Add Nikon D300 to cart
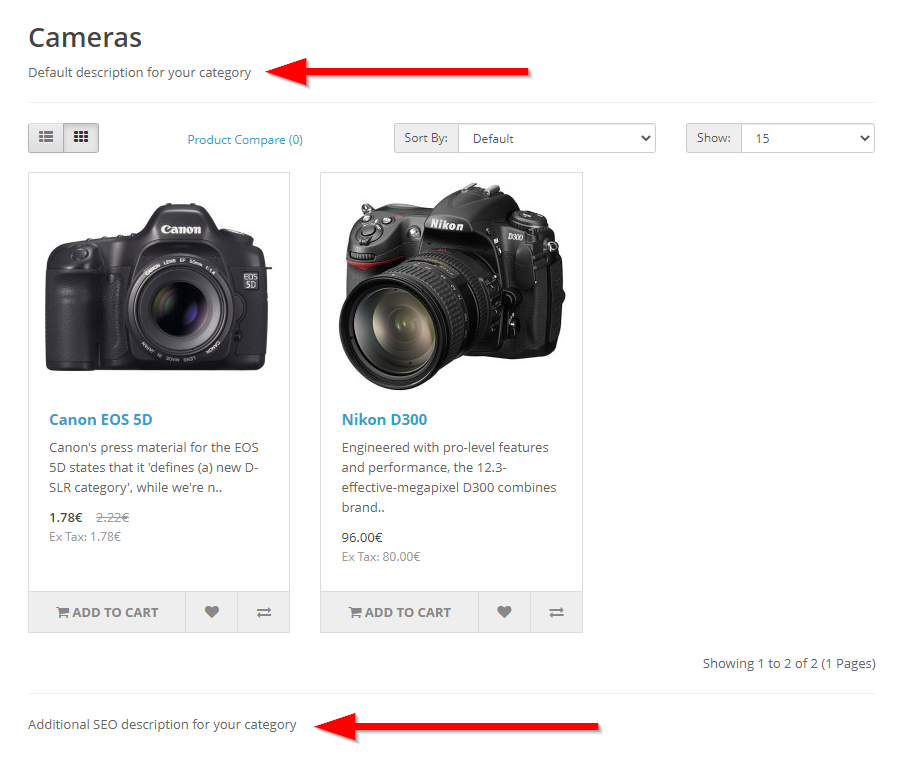The width and height of the screenshot is (907, 773). pyautogui.click(x=400, y=612)
